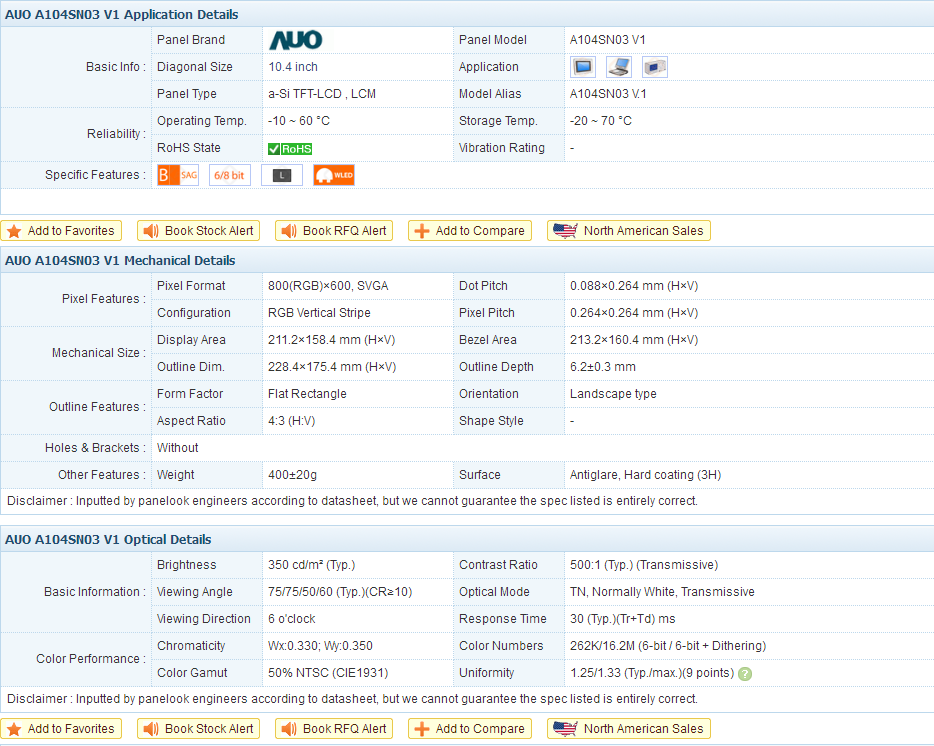Viewport: 934px width, 746px height.
Task: Click the a-Si TFT-LCD , LCM panel type
Action: pos(322,94)
